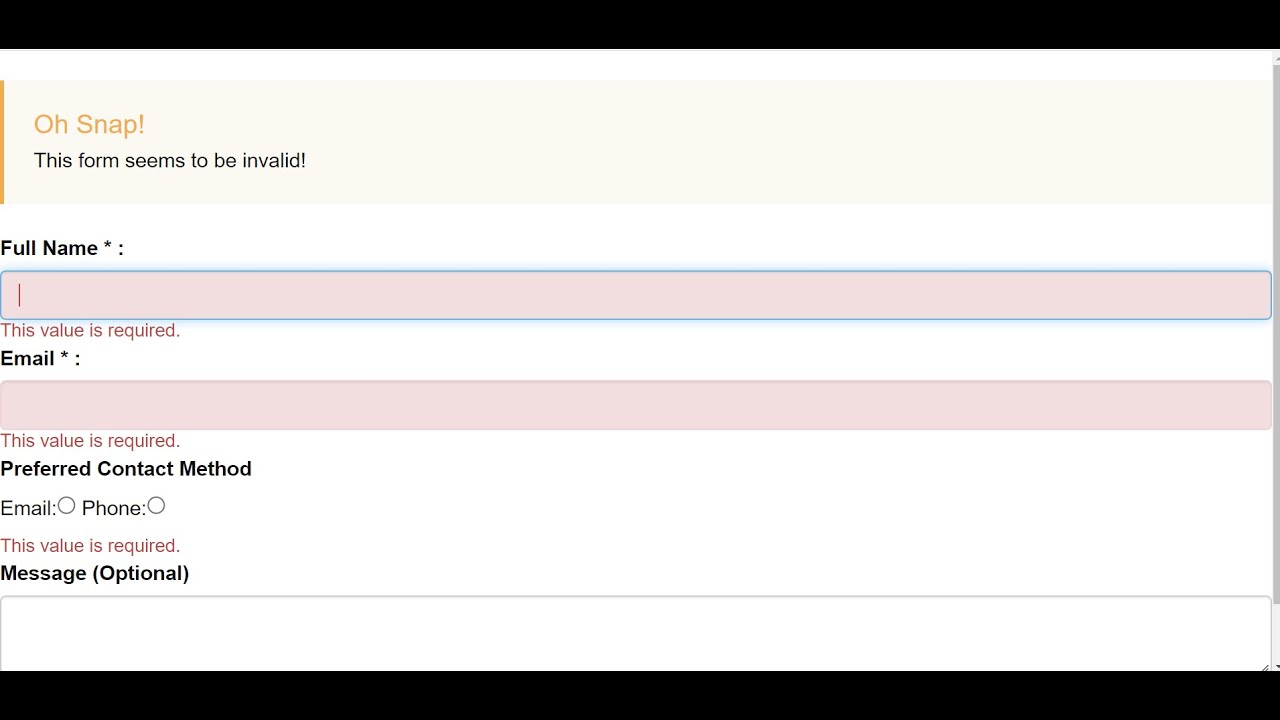Click the error message under Email field
This screenshot has height=720, width=1280.
(90, 440)
